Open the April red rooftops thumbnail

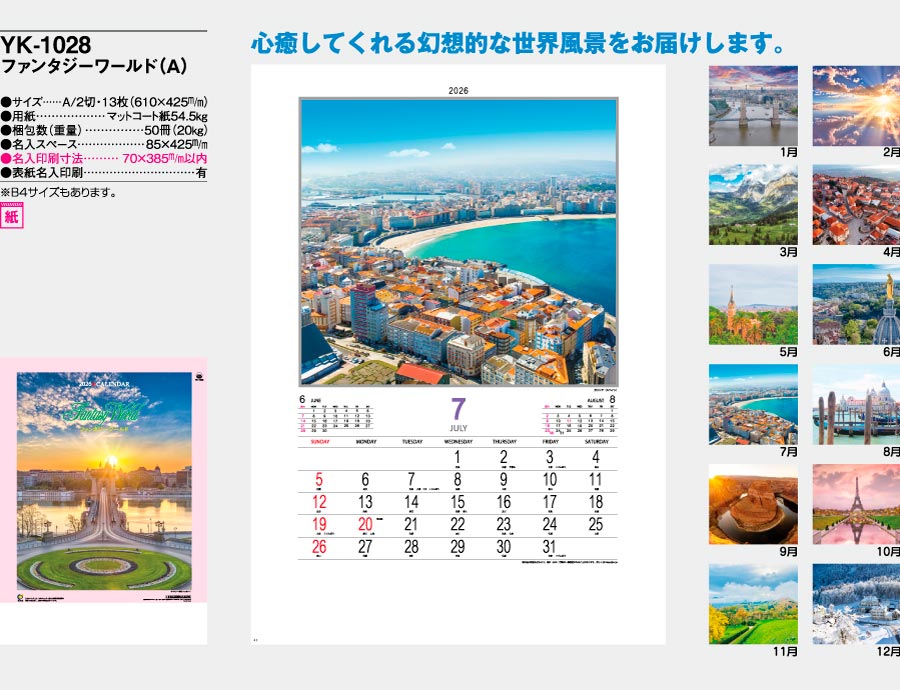[x=856, y=205]
